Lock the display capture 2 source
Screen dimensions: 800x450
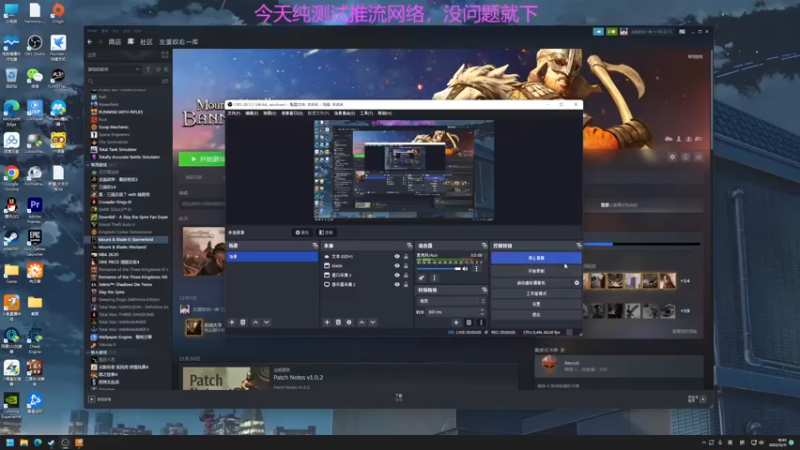point(406,284)
